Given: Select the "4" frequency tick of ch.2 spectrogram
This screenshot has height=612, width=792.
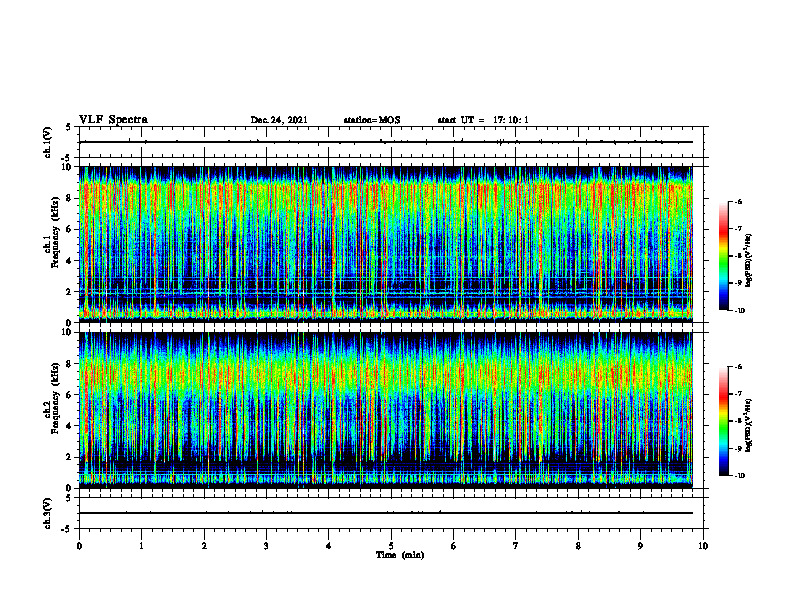Looking at the screenshot, I should click(70, 426).
